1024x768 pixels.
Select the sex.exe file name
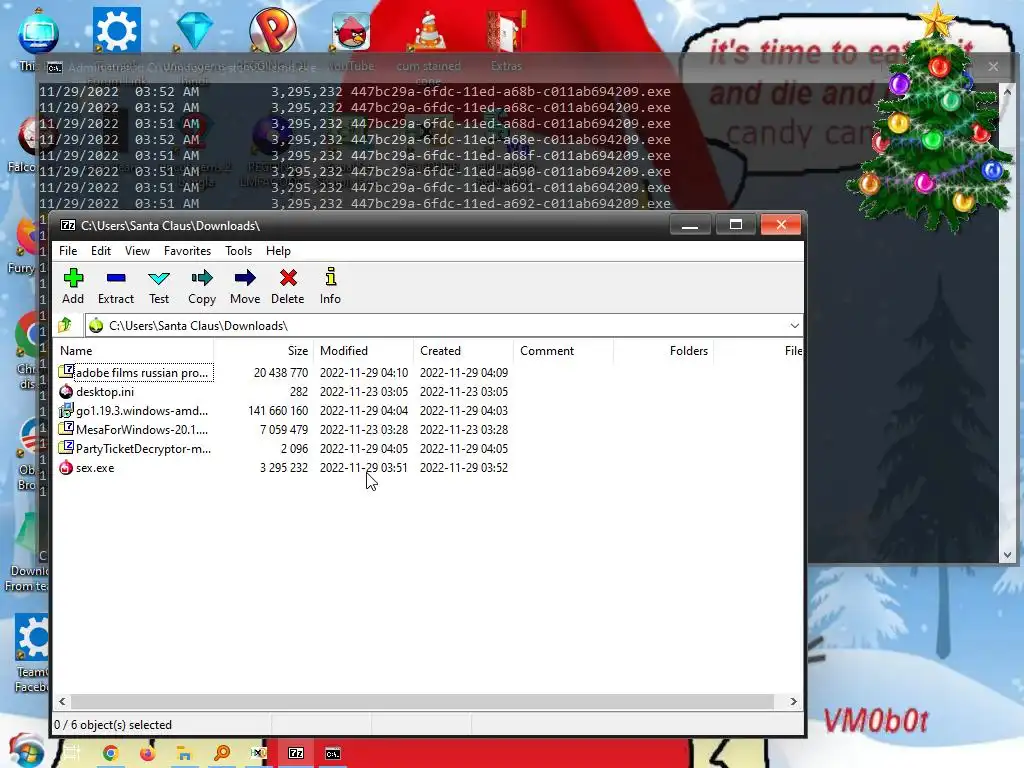coord(95,468)
